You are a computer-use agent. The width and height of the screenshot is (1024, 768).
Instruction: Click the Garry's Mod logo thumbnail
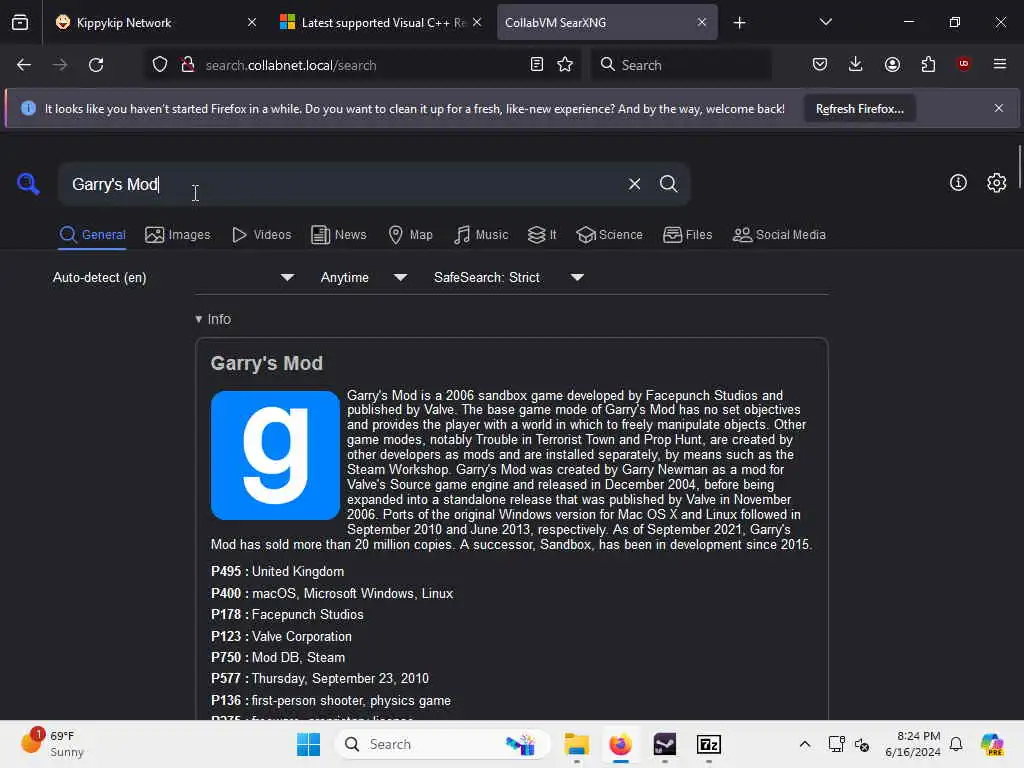[x=275, y=455]
